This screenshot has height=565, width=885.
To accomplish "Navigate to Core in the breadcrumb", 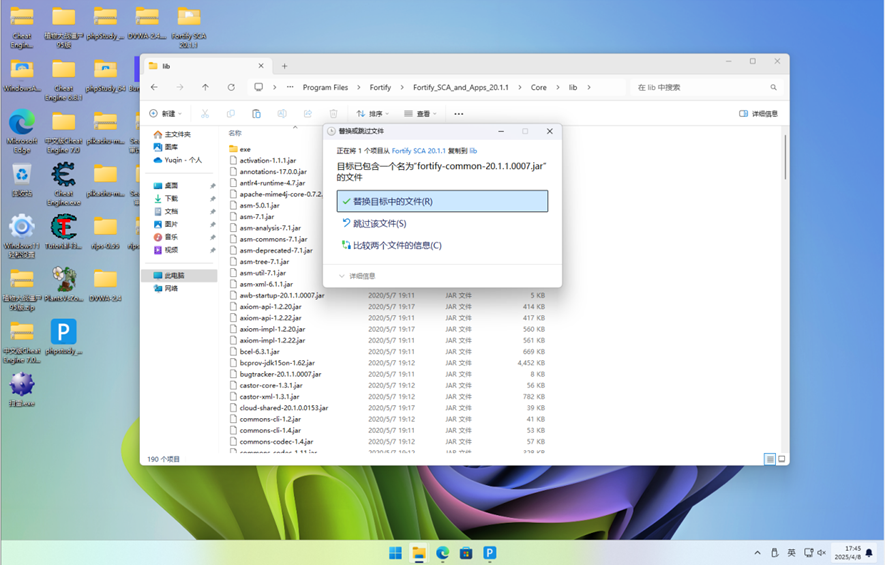I will pos(538,87).
